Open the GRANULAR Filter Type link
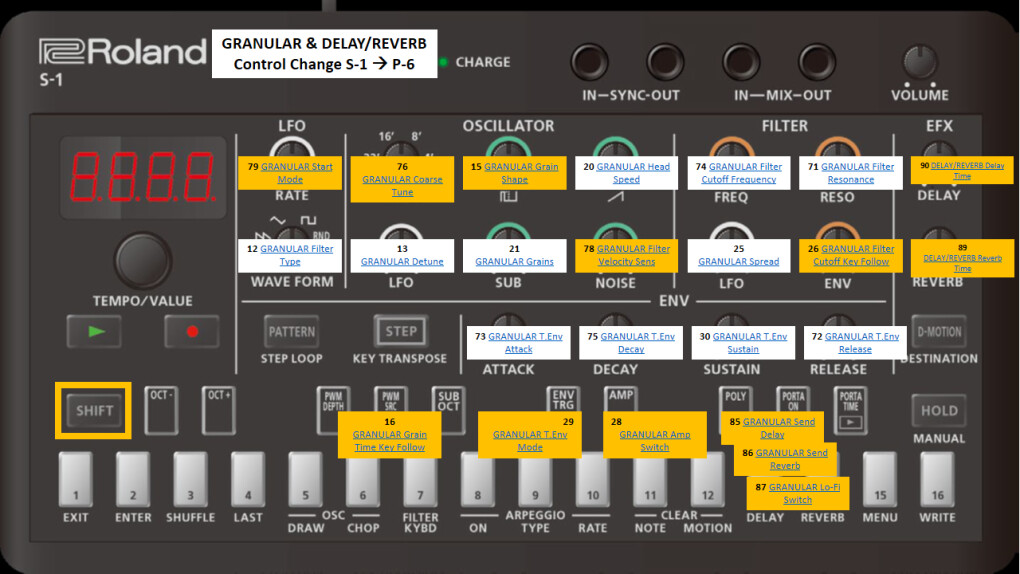1020x574 pixels. (x=296, y=255)
